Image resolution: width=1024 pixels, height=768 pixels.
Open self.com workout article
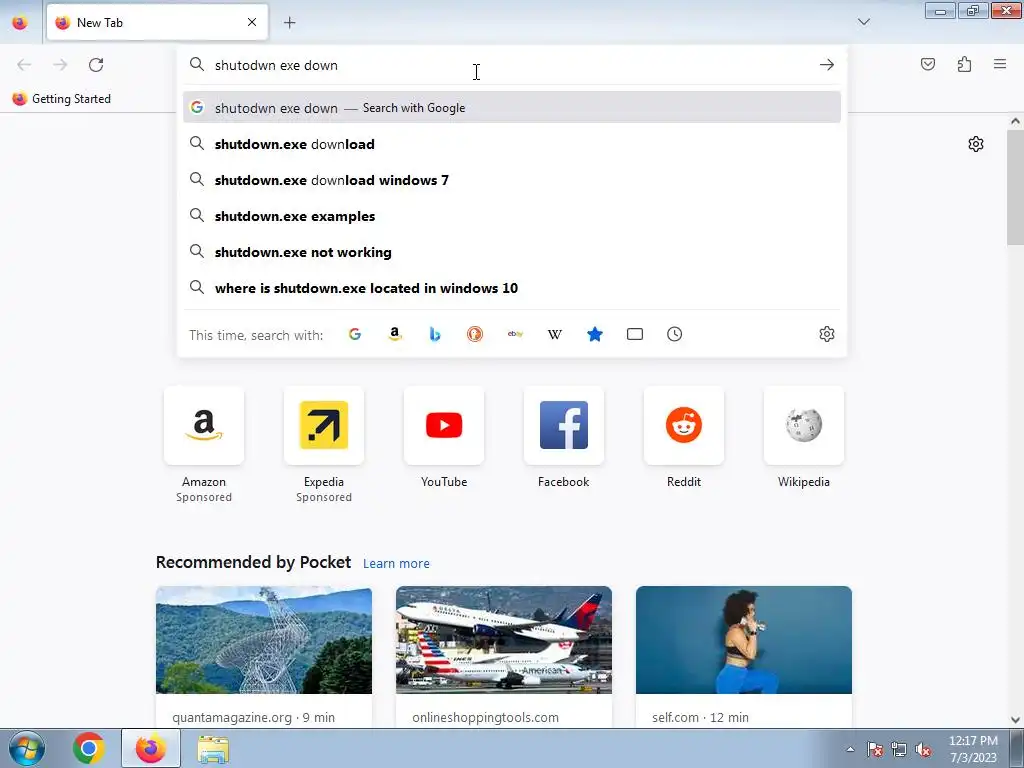tap(744, 656)
